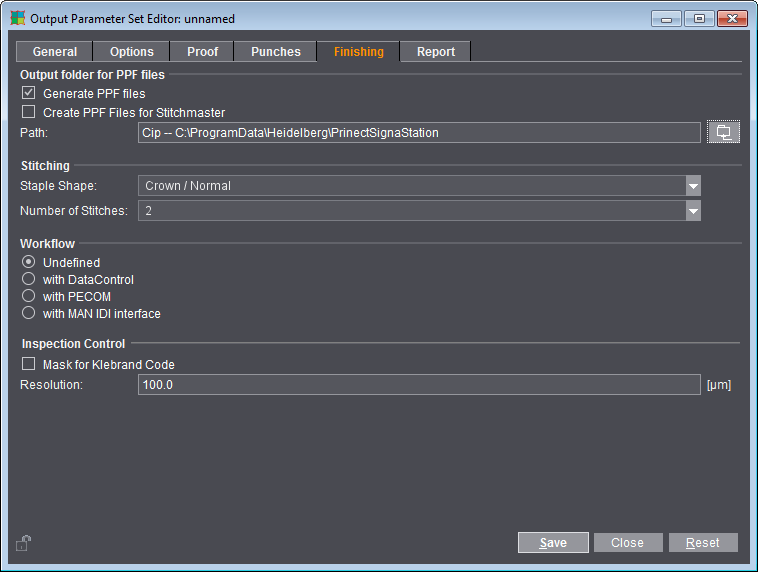758x572 pixels.
Task: Uncheck Generate PPF files checkbox
Action: 29,93
